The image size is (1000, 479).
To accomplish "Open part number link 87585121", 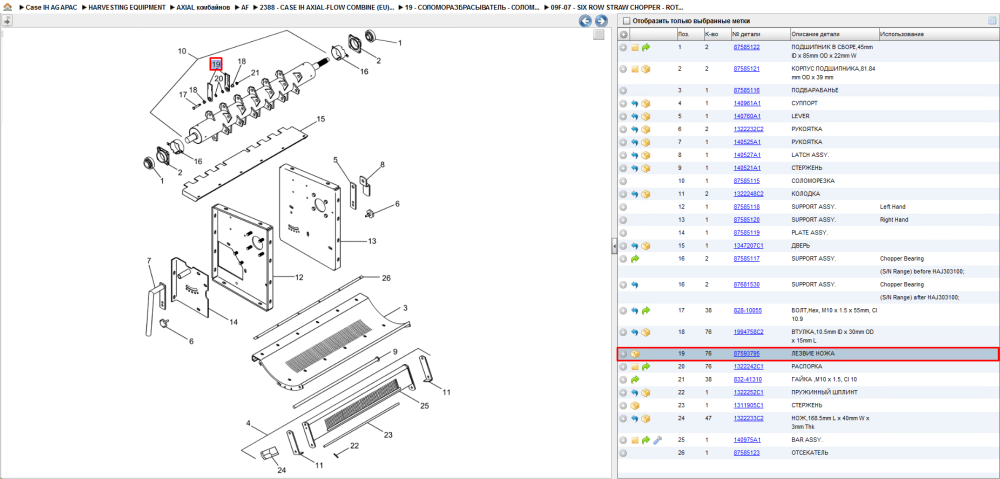I will coord(746,68).
